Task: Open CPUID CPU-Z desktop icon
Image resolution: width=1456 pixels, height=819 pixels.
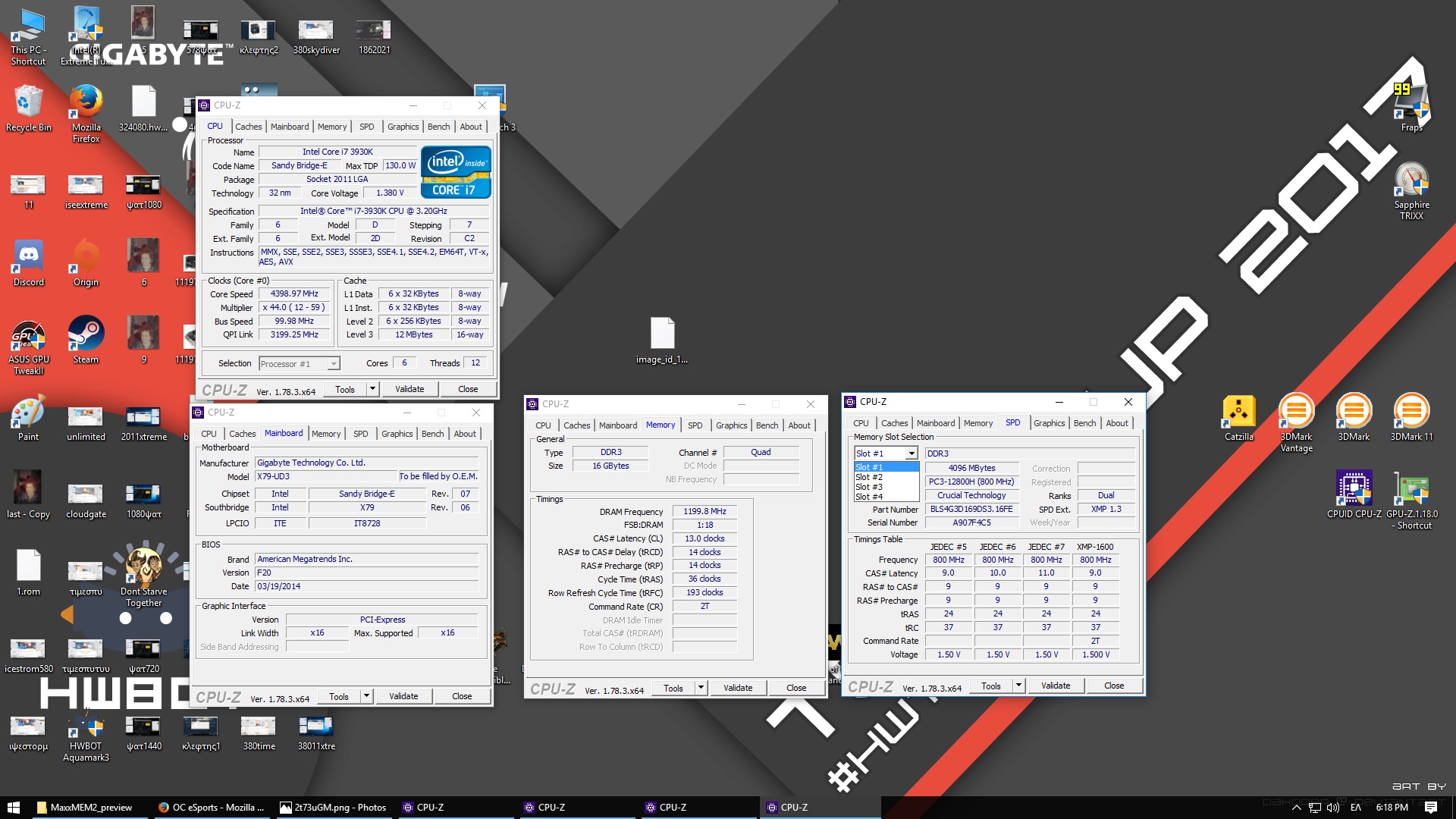Action: (x=1354, y=494)
